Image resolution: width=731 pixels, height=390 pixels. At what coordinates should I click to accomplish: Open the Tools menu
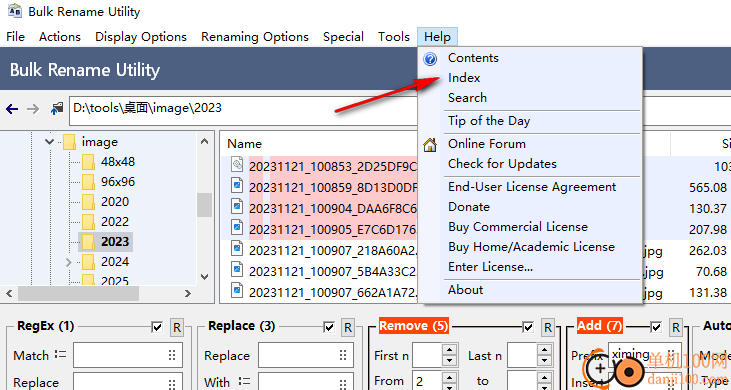click(394, 37)
